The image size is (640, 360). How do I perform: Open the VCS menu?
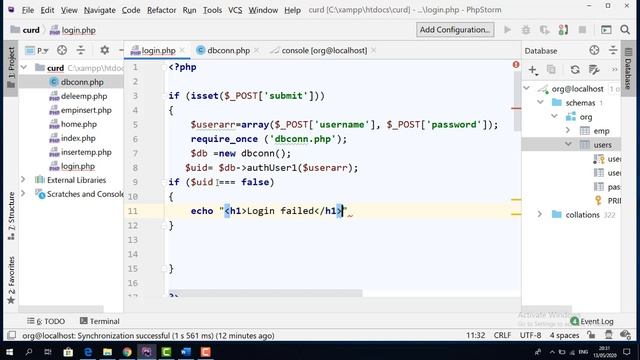click(x=235, y=10)
